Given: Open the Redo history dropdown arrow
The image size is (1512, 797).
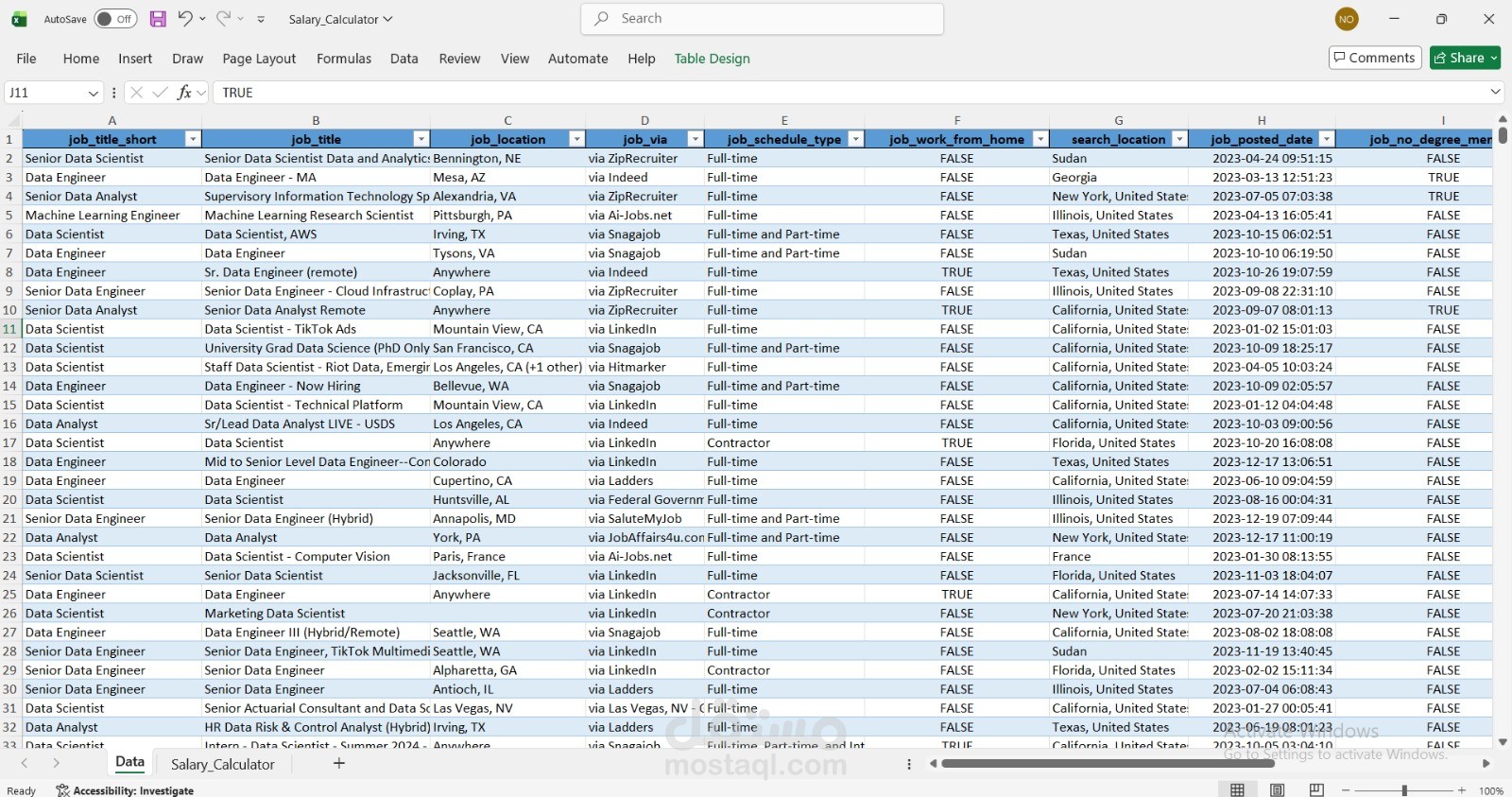Looking at the screenshot, I should [x=241, y=19].
